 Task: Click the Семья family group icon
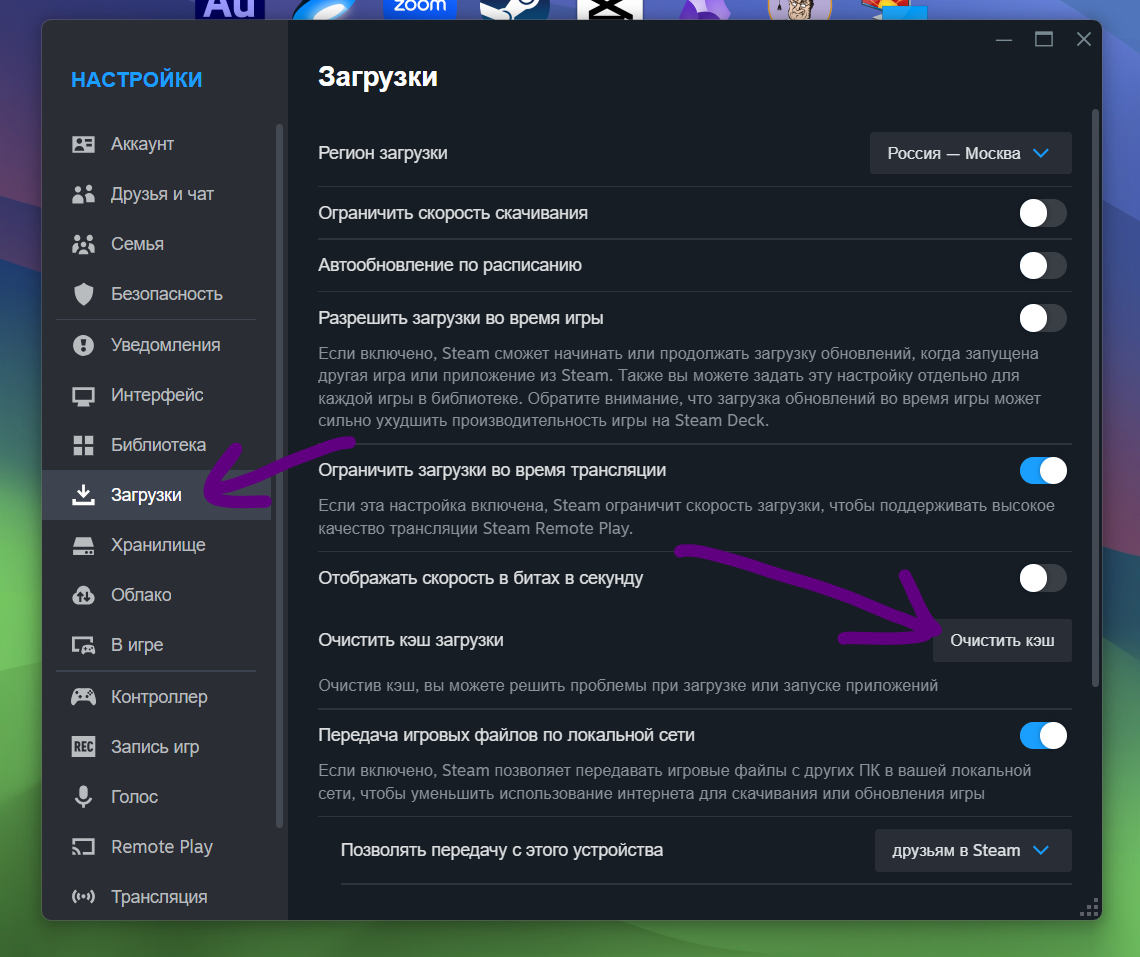point(84,244)
